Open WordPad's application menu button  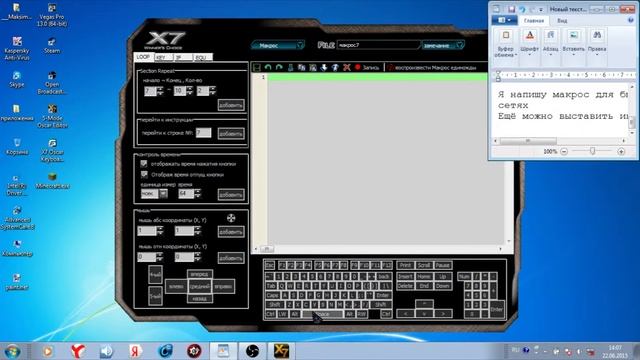(504, 20)
